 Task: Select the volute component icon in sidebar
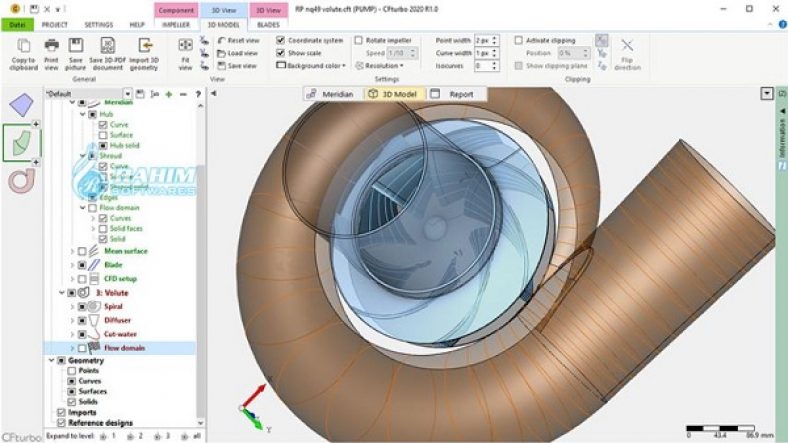21,181
